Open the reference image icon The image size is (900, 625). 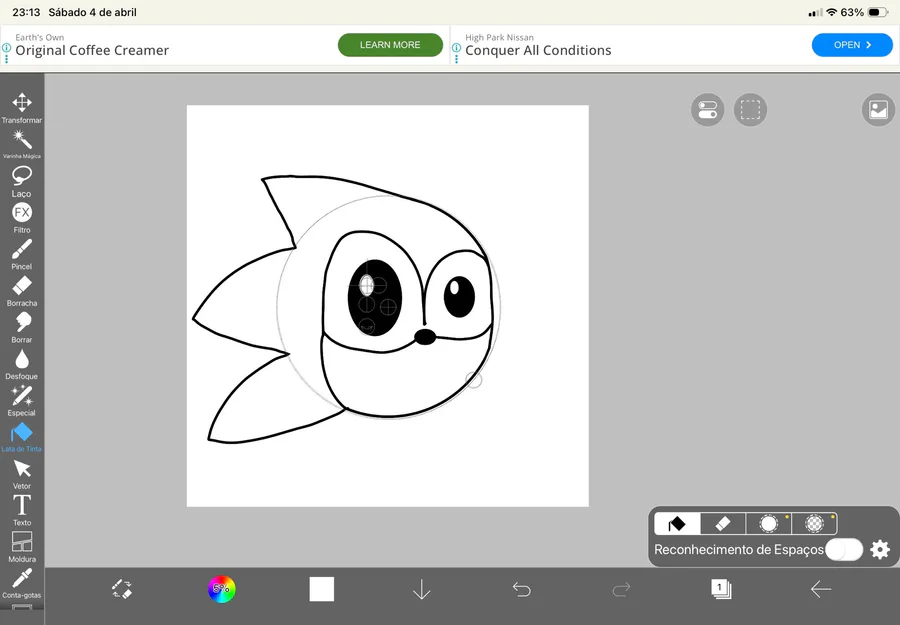(878, 110)
